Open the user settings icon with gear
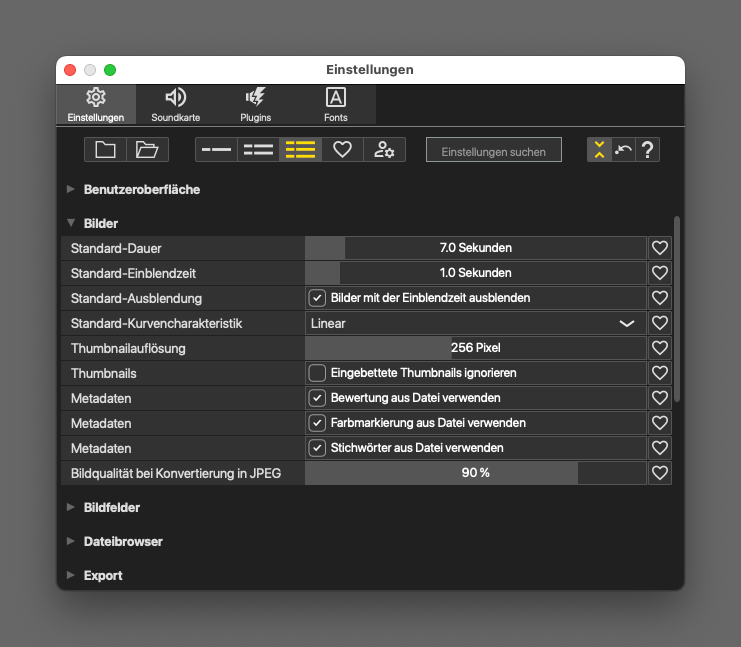741x647 pixels. [x=384, y=150]
